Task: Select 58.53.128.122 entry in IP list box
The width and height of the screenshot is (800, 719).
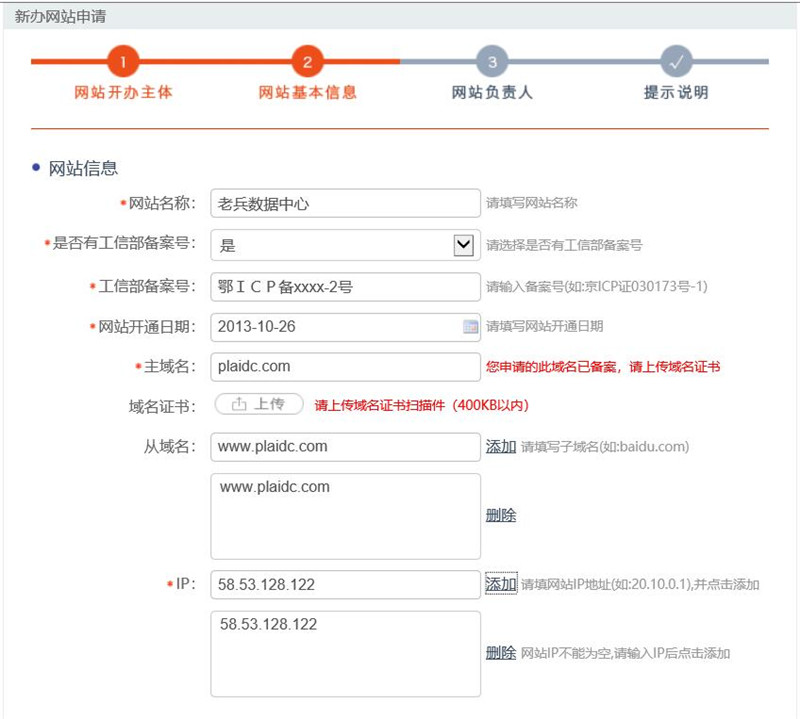Action: pos(268,624)
